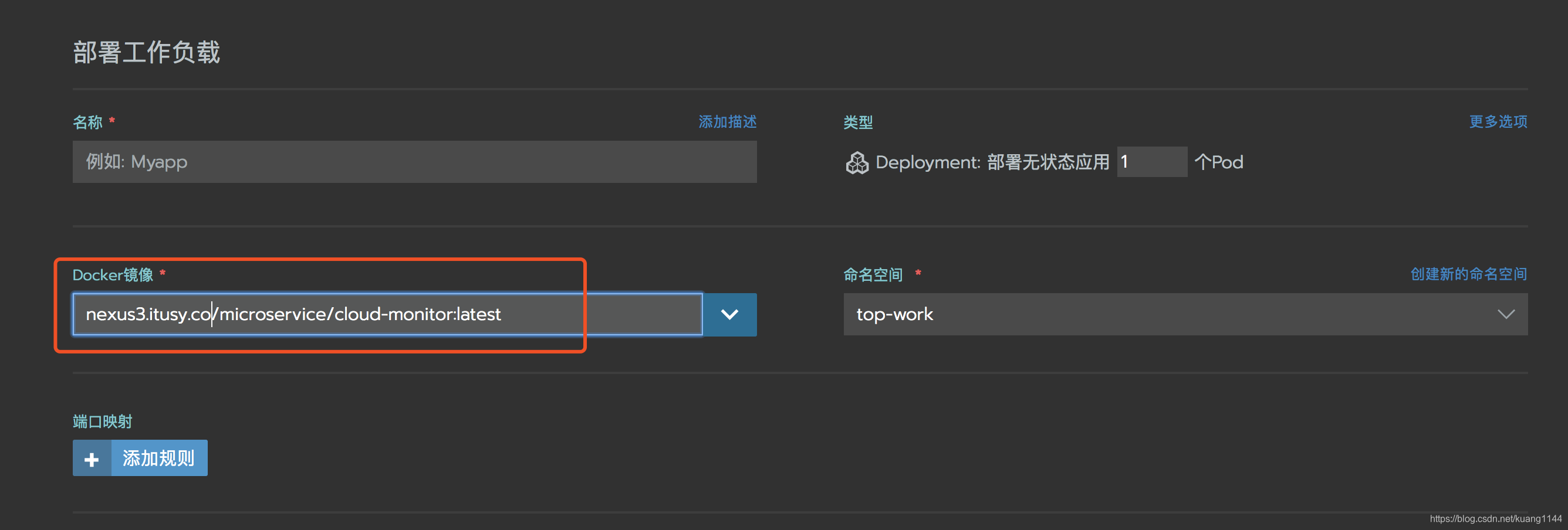The image size is (1568, 530).
Task: Click the 部署工作负载 heading
Action: [147, 52]
